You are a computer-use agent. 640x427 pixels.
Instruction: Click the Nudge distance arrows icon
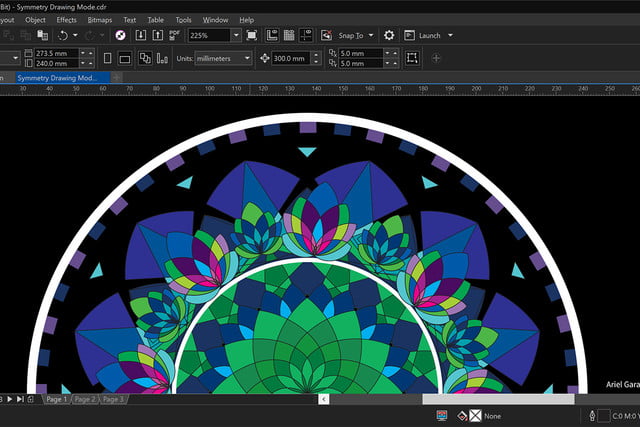click(x=264, y=58)
